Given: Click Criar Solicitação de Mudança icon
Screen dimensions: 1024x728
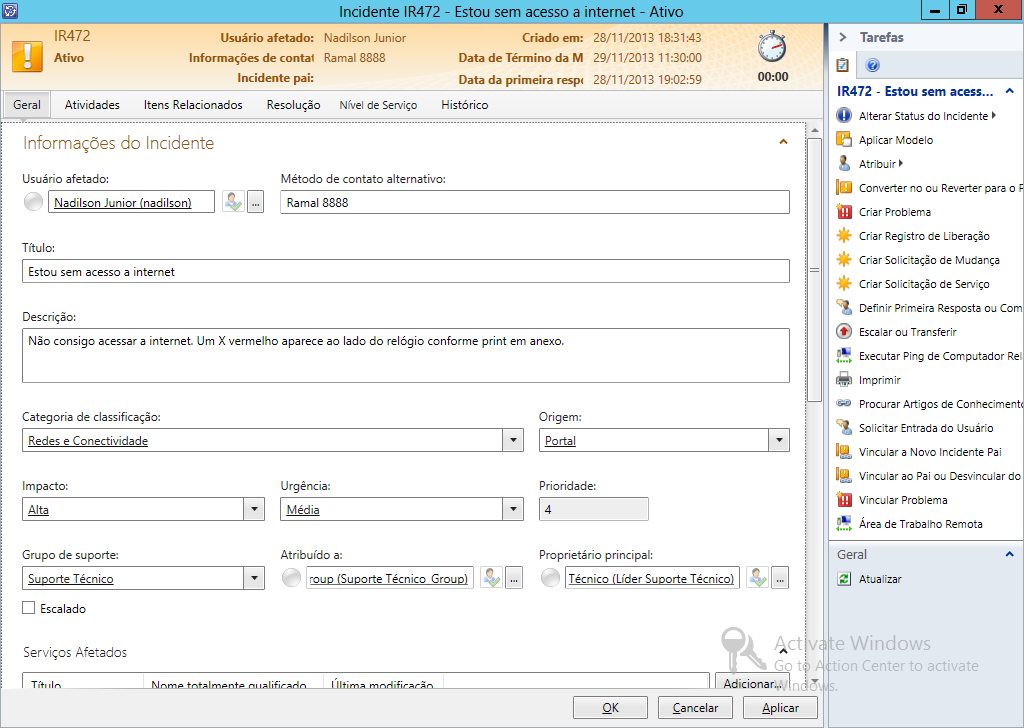Looking at the screenshot, I should [x=844, y=260].
